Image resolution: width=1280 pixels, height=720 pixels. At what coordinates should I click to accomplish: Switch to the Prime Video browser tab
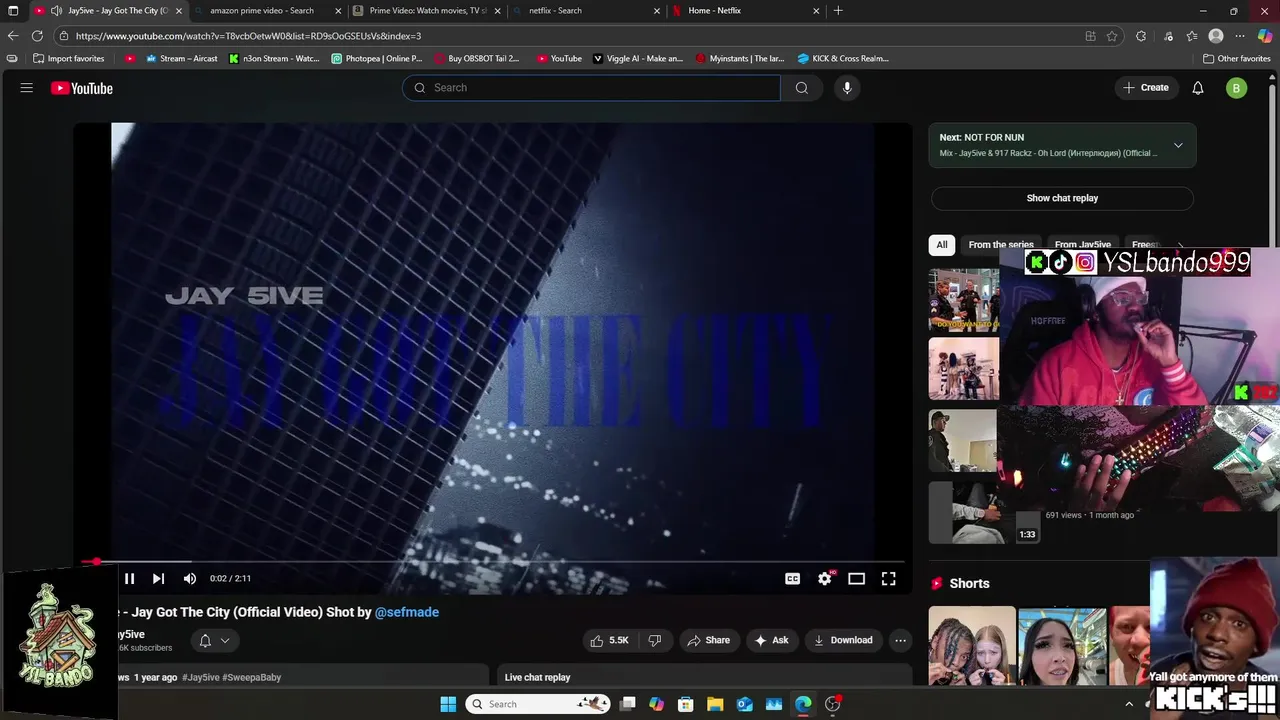(x=428, y=11)
